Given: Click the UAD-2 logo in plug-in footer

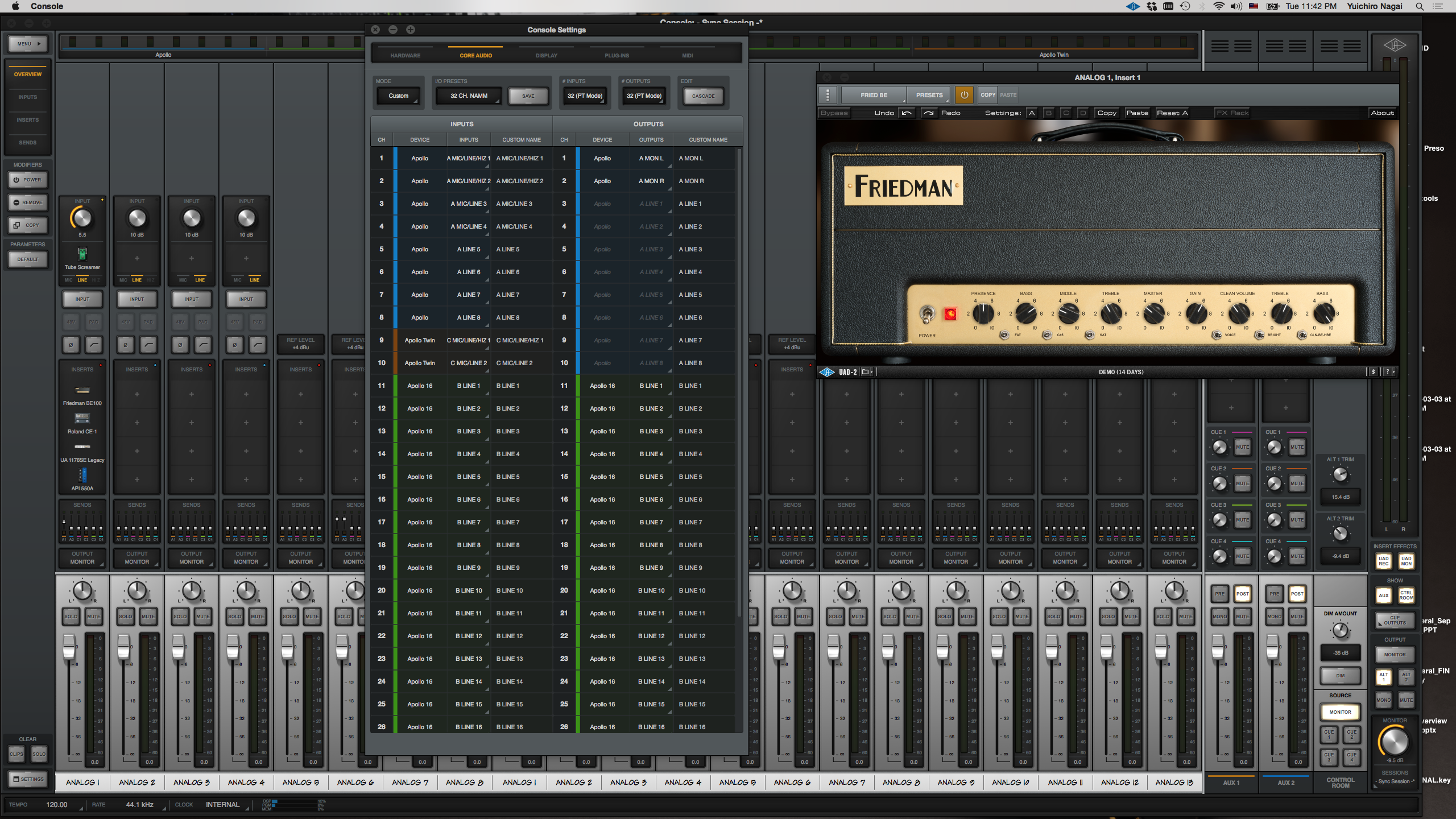Looking at the screenshot, I should tap(827, 372).
